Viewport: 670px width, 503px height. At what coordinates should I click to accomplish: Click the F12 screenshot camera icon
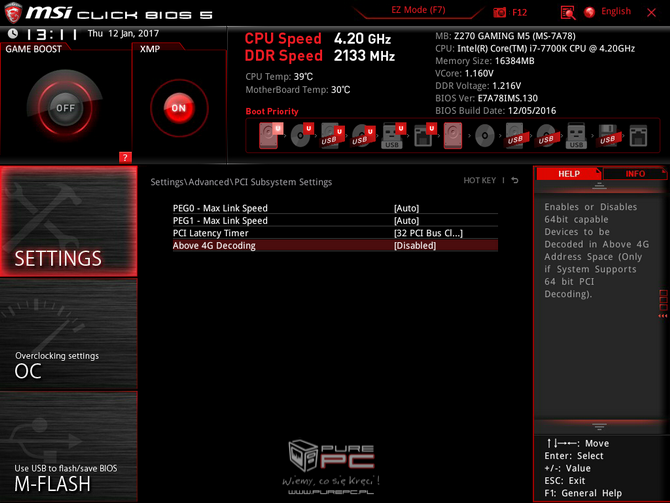click(x=500, y=12)
